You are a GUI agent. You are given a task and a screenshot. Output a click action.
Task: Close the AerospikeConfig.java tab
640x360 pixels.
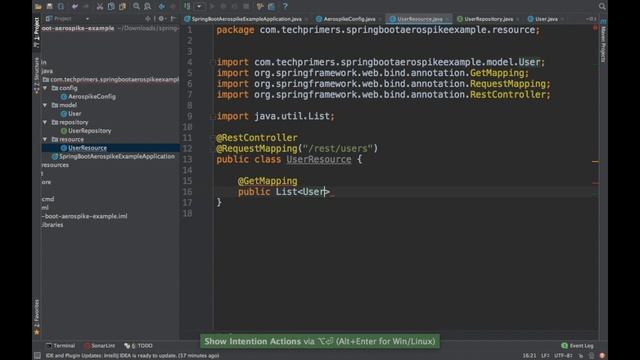[381, 19]
